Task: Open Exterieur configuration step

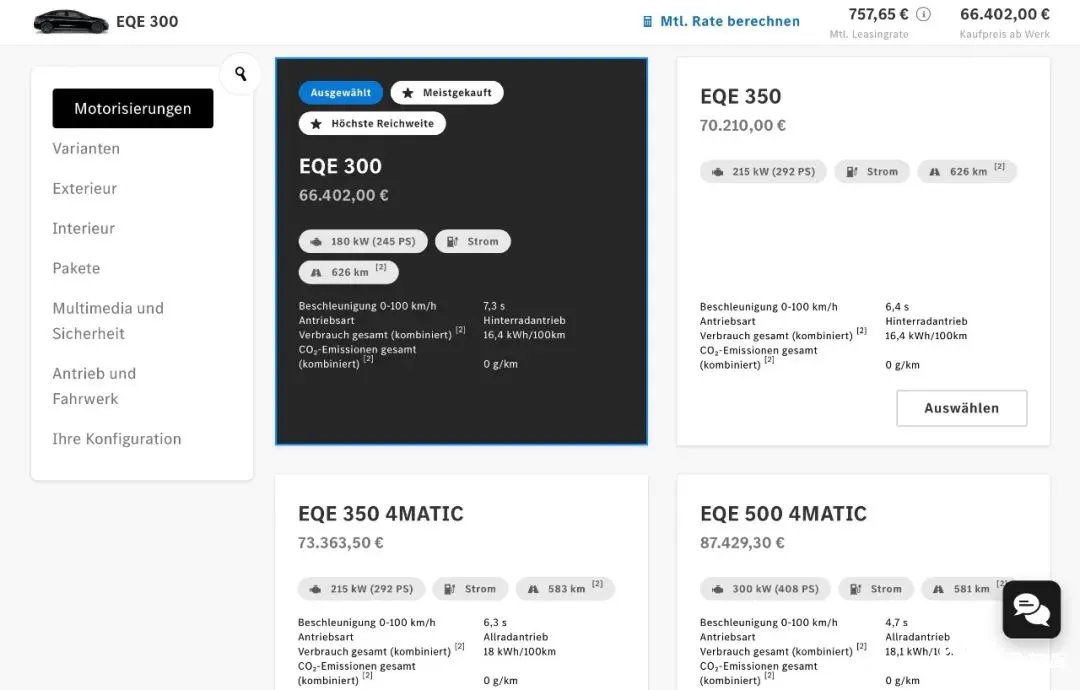Action: tap(85, 188)
